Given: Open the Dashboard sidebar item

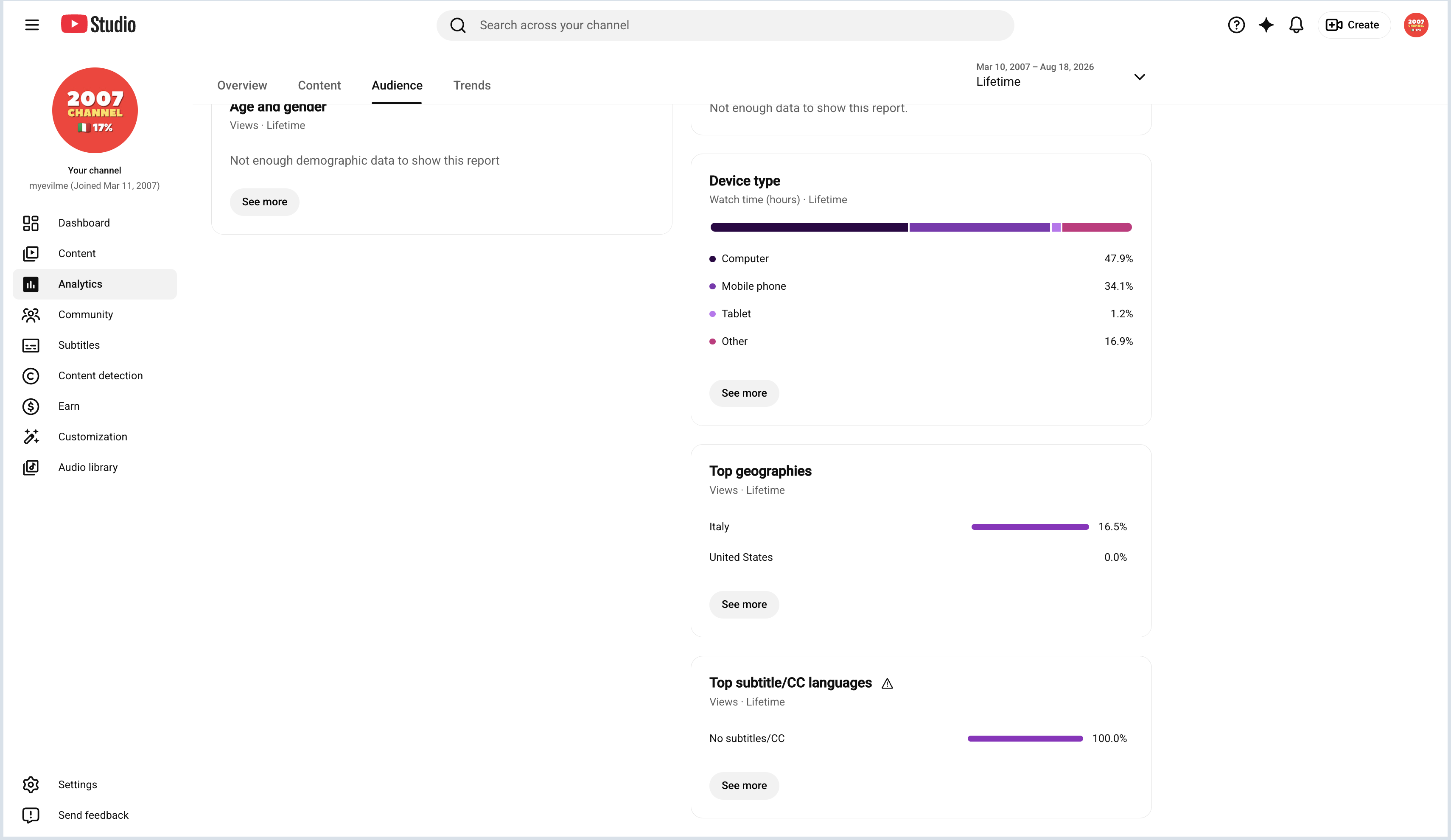Looking at the screenshot, I should (x=95, y=223).
